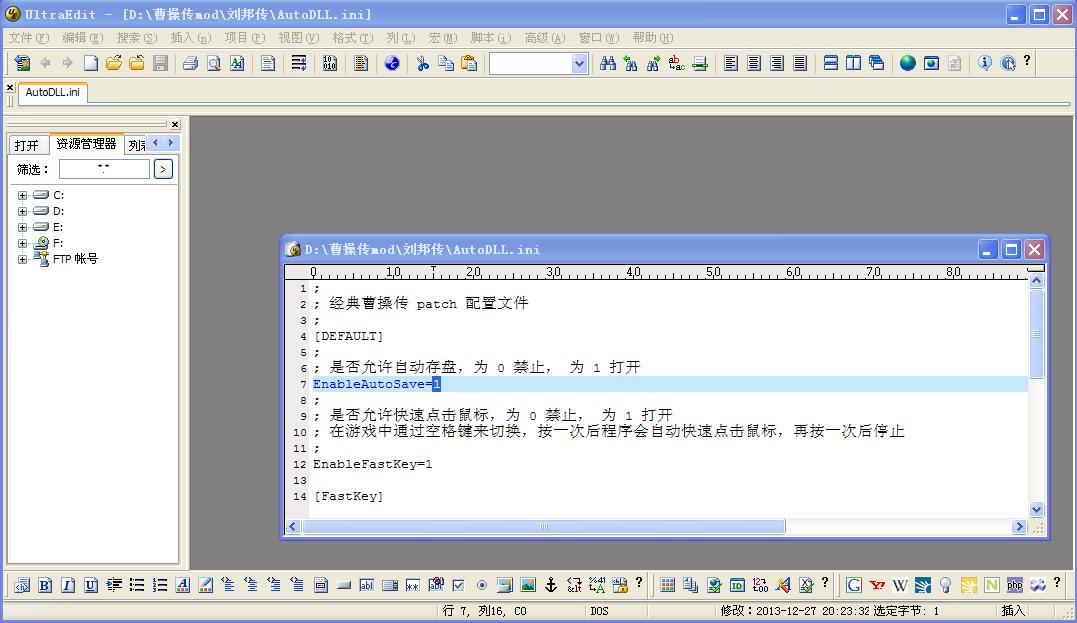Expand the C: drive tree node

(22, 196)
